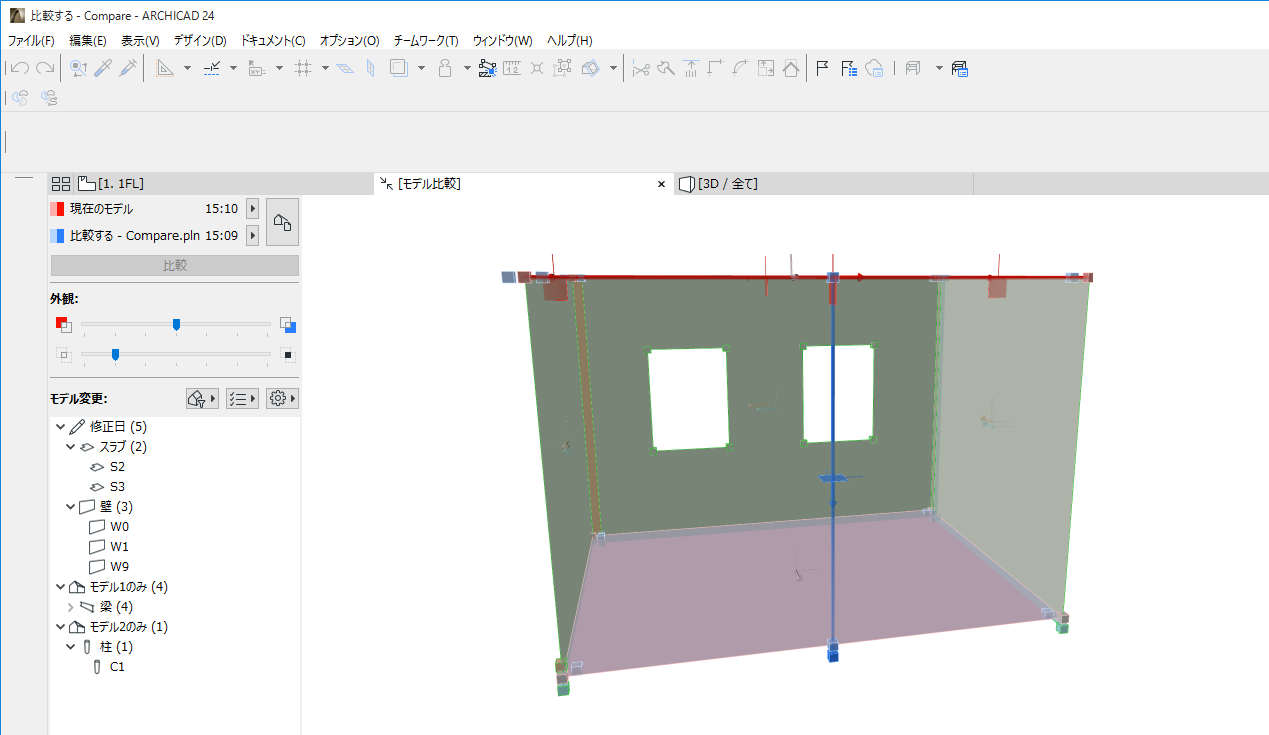
Task: Open the settings gear in モデル変更
Action: pyautogui.click(x=282, y=398)
